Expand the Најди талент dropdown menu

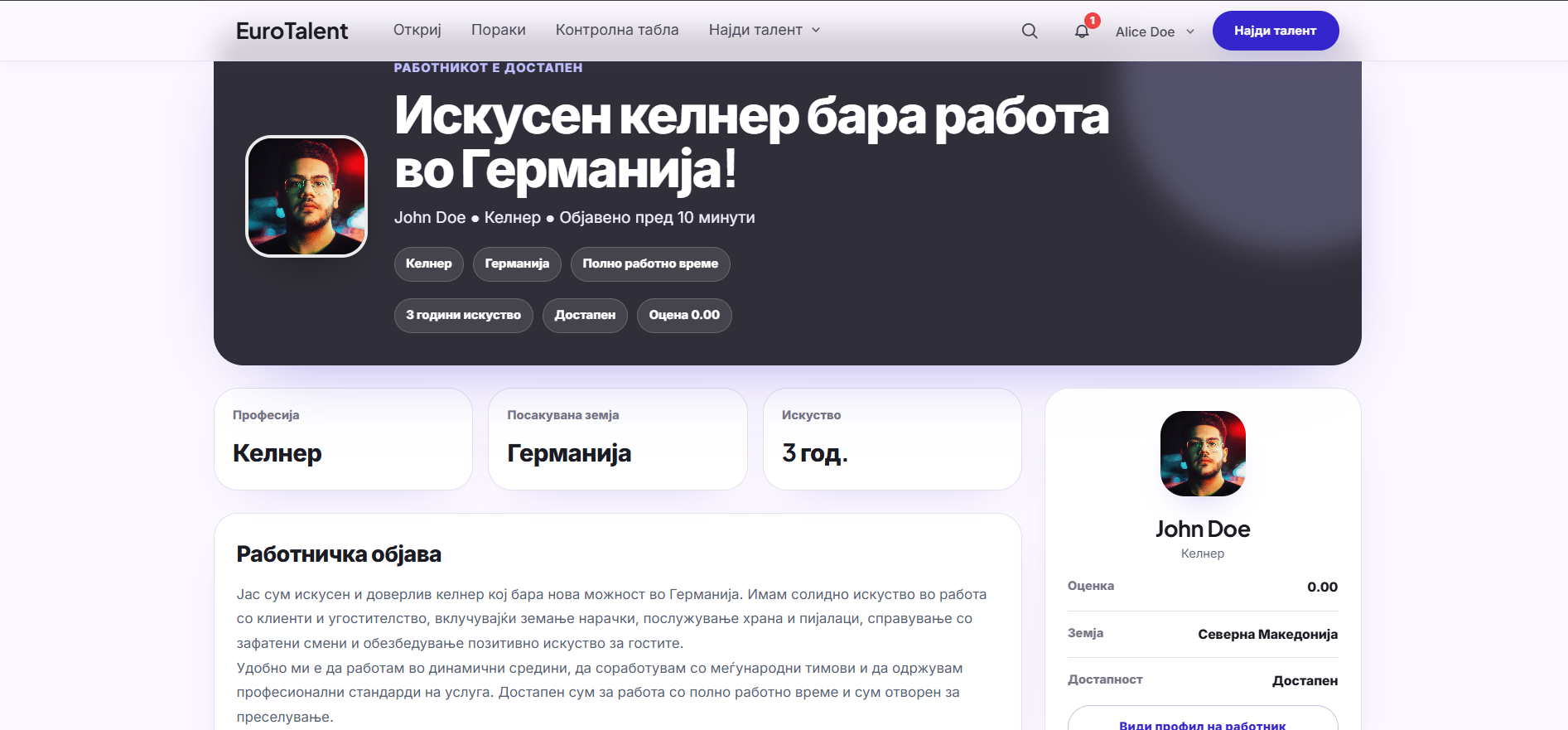pyautogui.click(x=765, y=30)
